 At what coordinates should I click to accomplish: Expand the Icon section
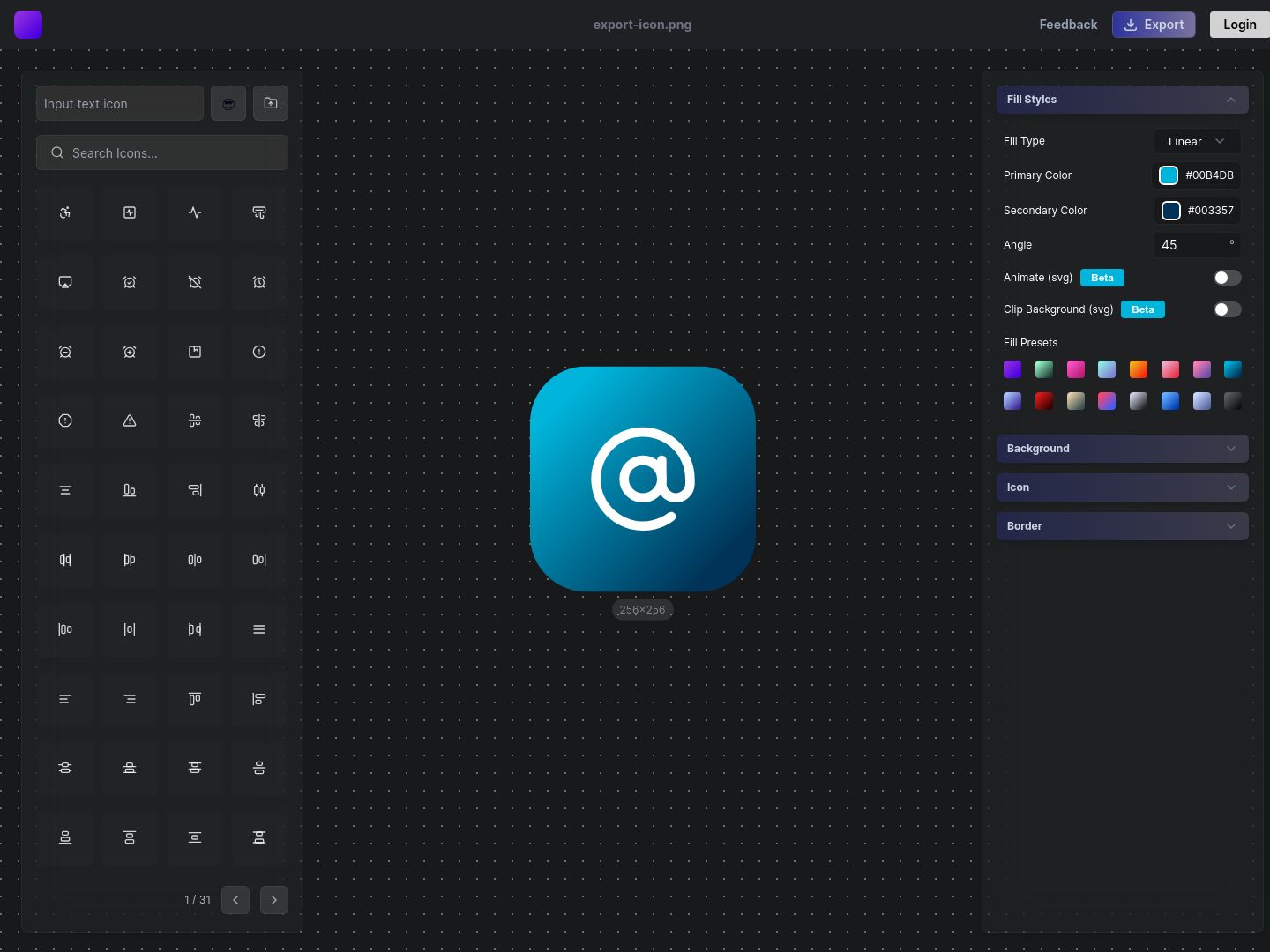pos(1123,487)
